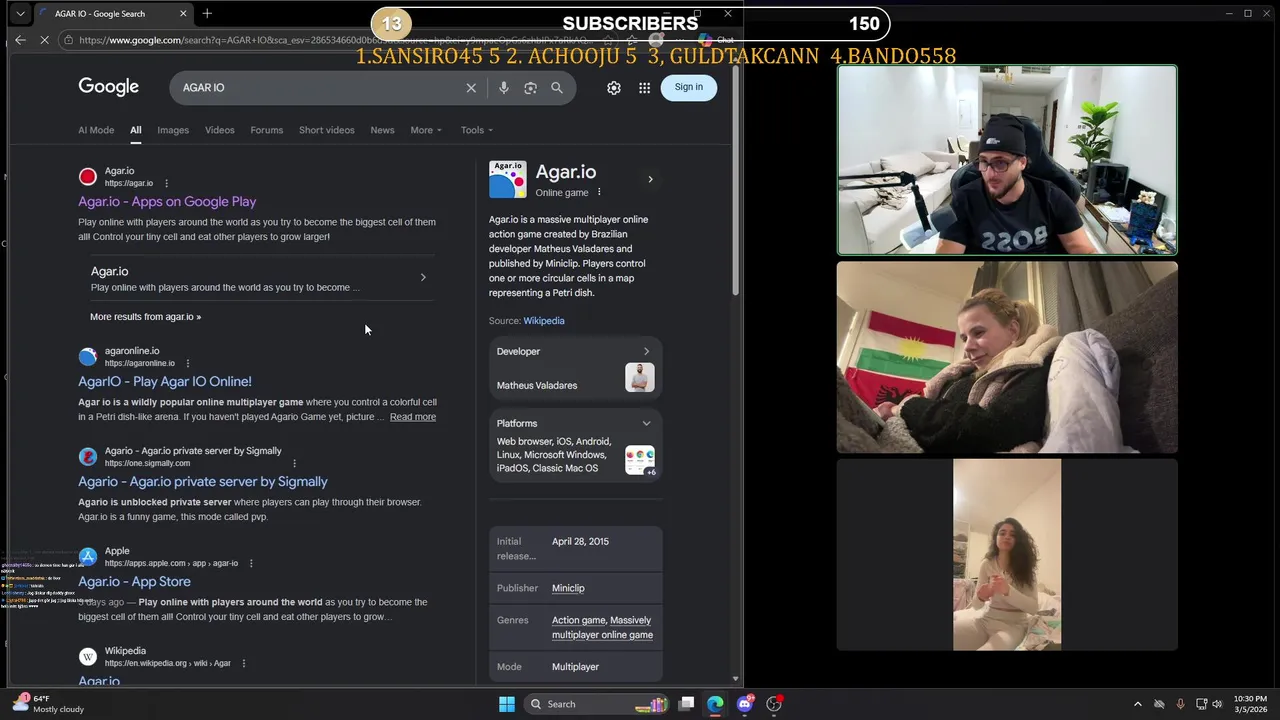Image resolution: width=1280 pixels, height=720 pixels.
Task: Open the Google apps grid
Action: [x=645, y=88]
